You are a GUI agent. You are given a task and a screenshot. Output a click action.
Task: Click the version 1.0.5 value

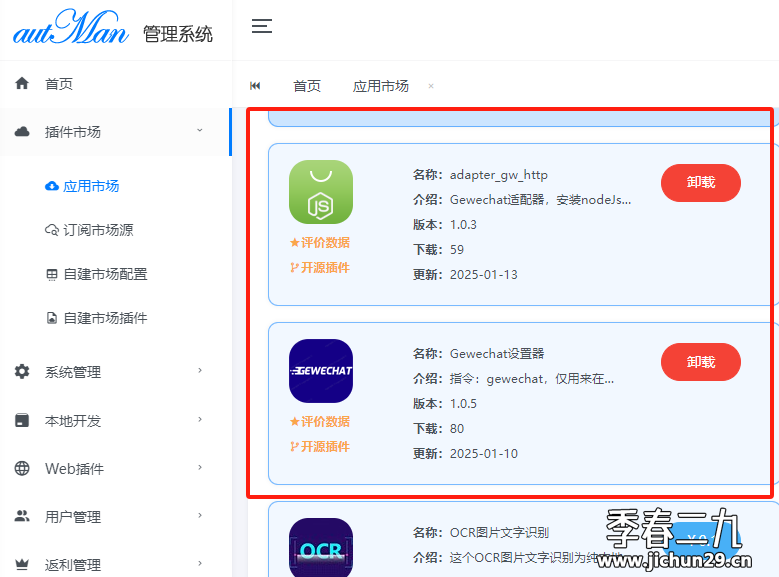(463, 404)
